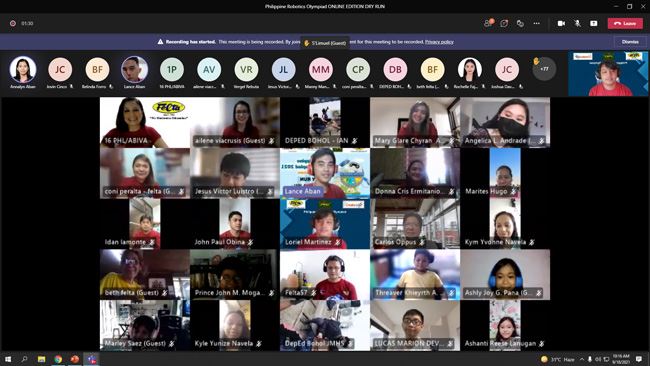This screenshot has height=366, width=650.
Task: Open the reactions icon in toolbar
Action: pyautogui.click(x=520, y=23)
